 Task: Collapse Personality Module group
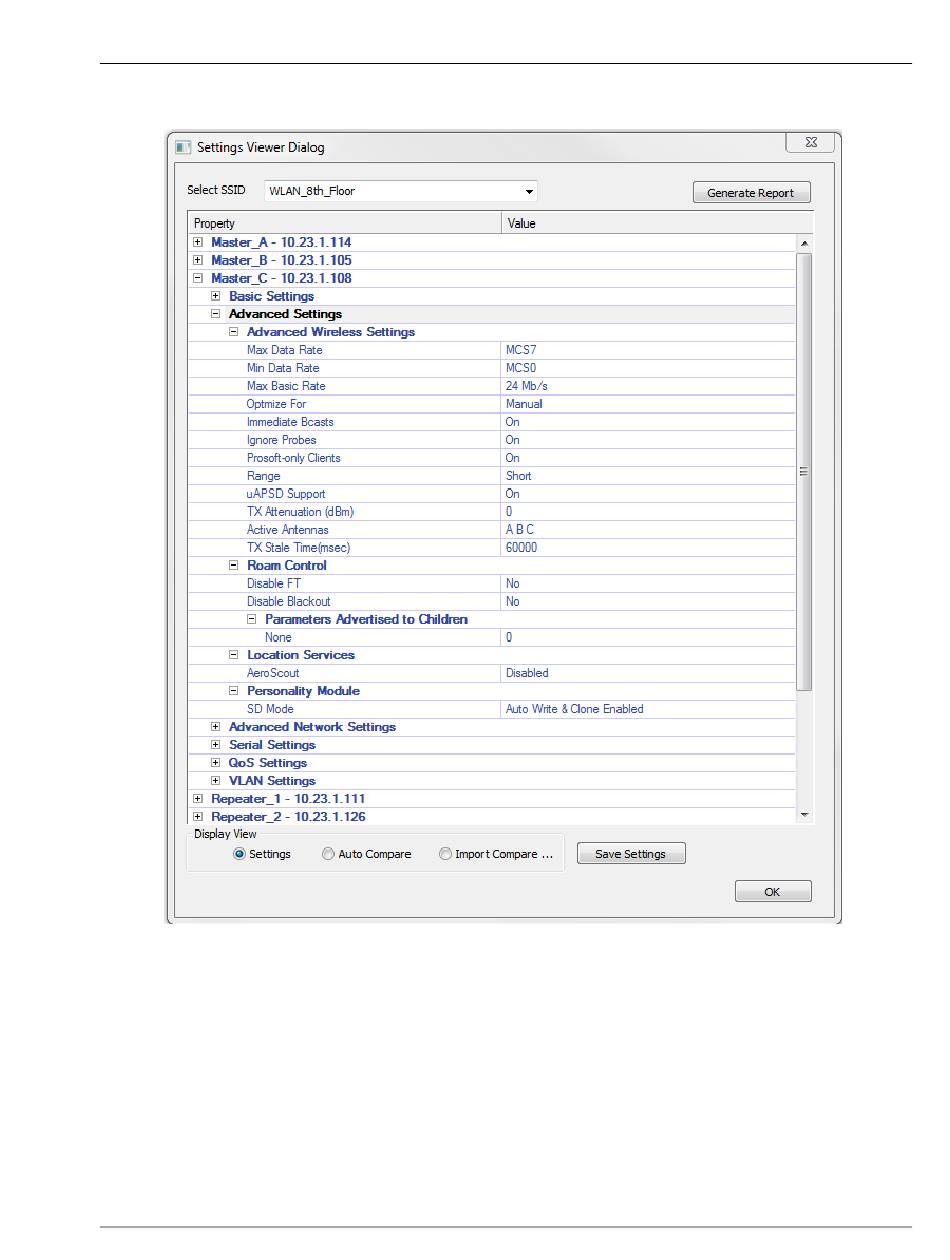[234, 691]
